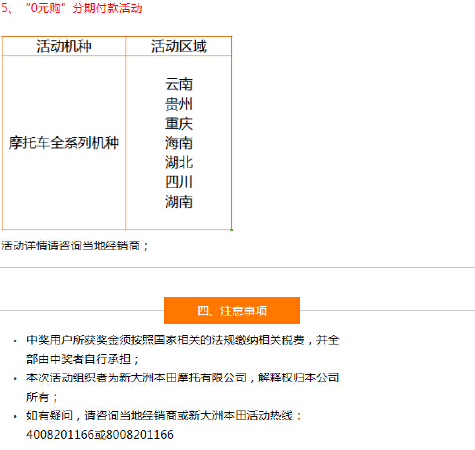Click 贵州 in the region list
This screenshot has width=475, height=450.
click(x=179, y=104)
